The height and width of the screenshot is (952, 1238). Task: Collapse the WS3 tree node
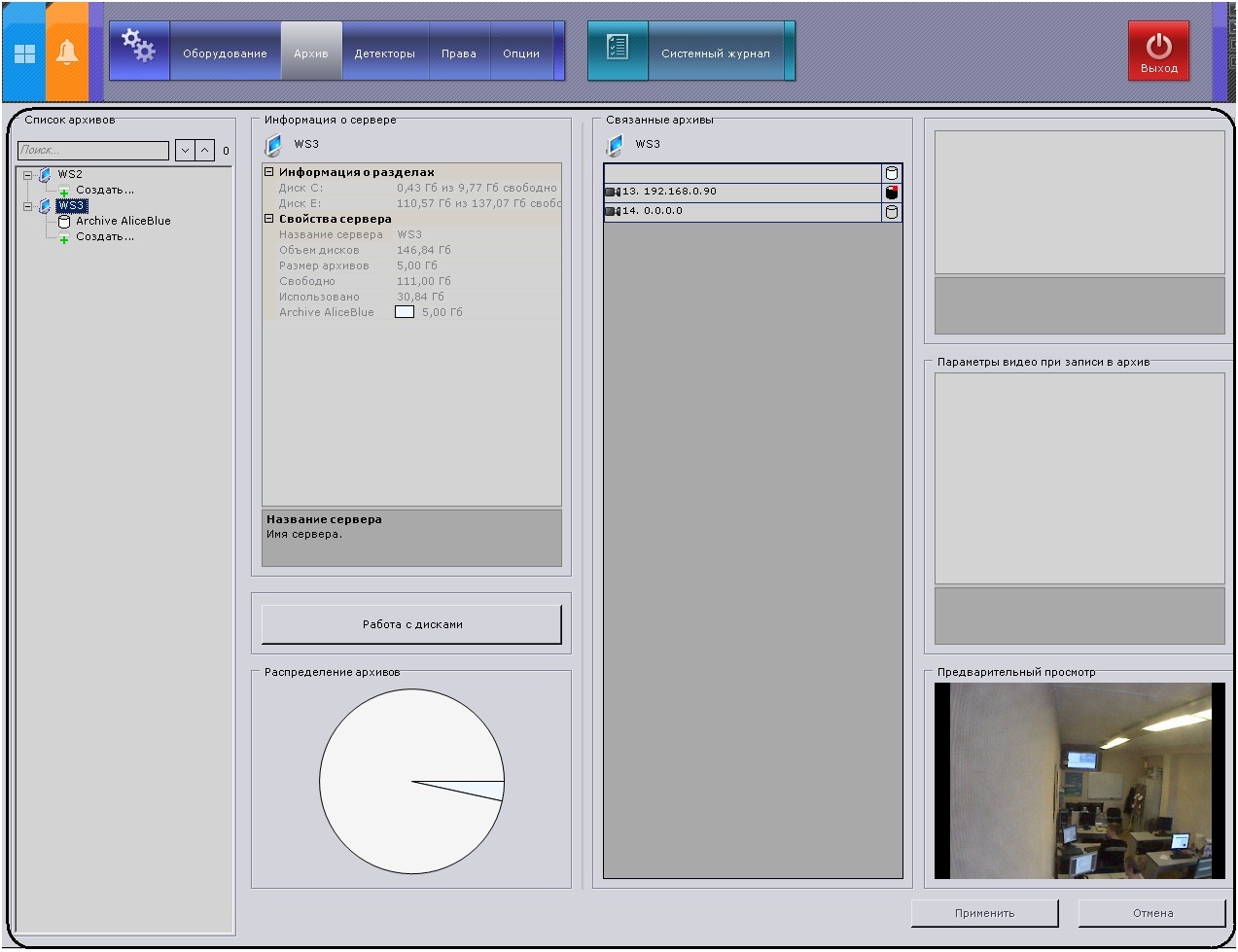tap(28, 206)
